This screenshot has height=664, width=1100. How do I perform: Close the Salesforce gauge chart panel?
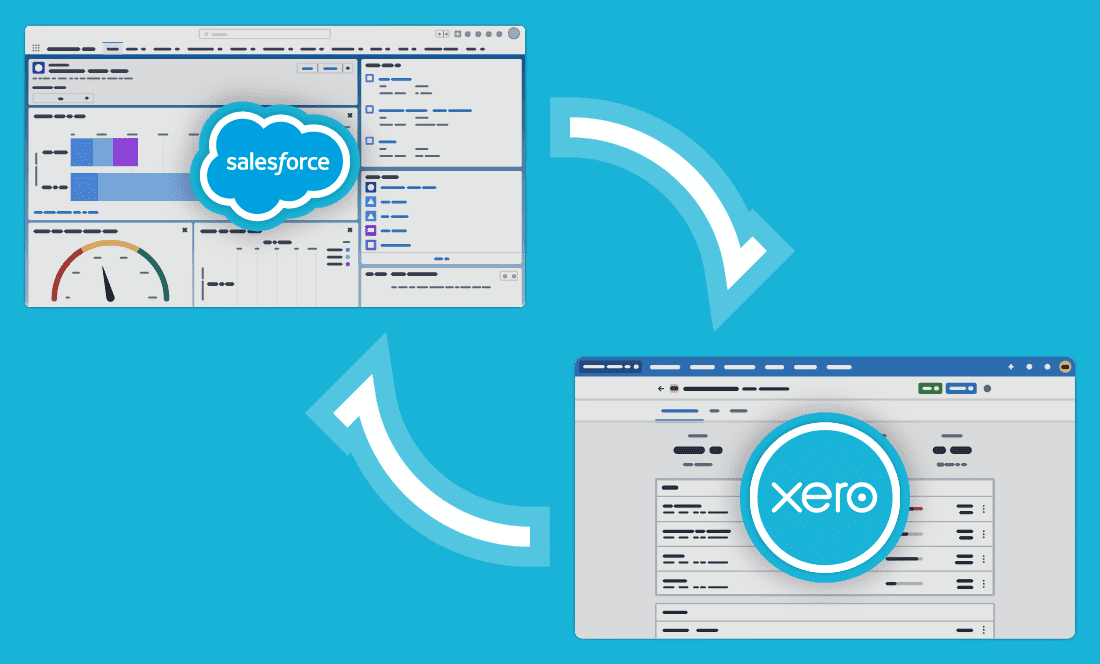pos(185,230)
